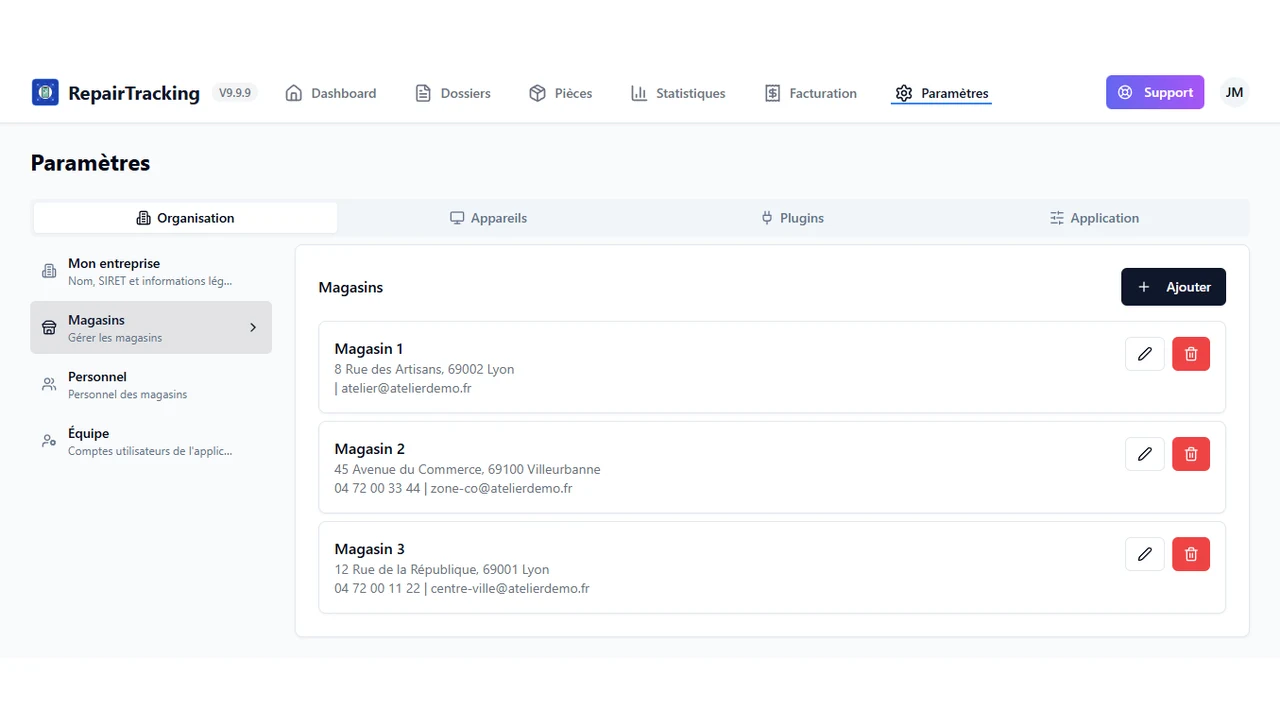Delete Magasin 2 using trash icon
Viewport: 1280px width, 720px height.
1191,454
